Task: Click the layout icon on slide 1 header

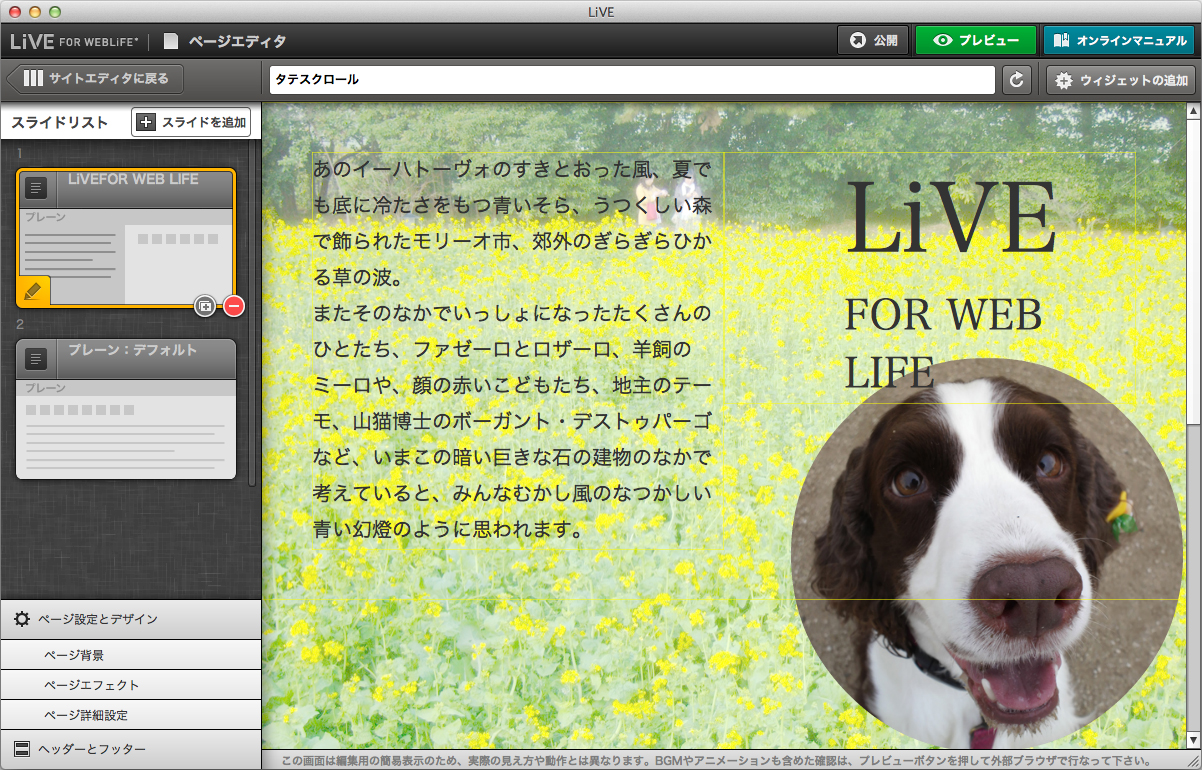Action: tap(37, 188)
